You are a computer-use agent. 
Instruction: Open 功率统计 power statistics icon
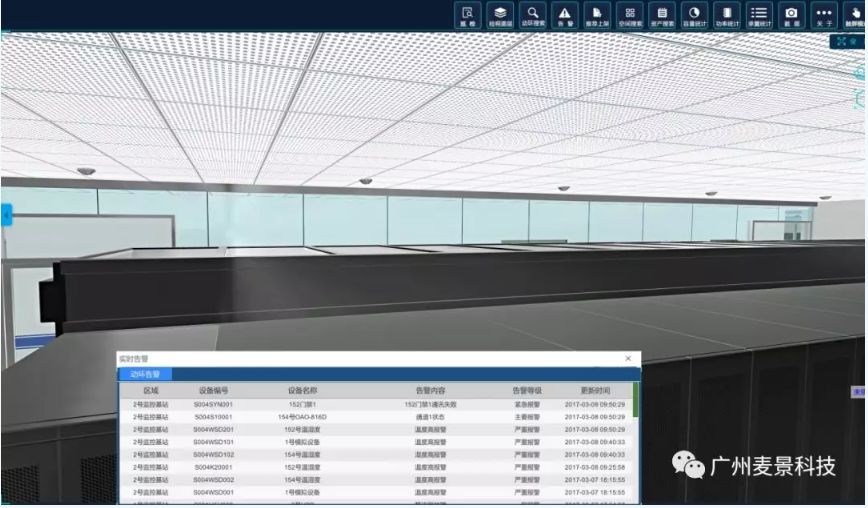pos(727,15)
